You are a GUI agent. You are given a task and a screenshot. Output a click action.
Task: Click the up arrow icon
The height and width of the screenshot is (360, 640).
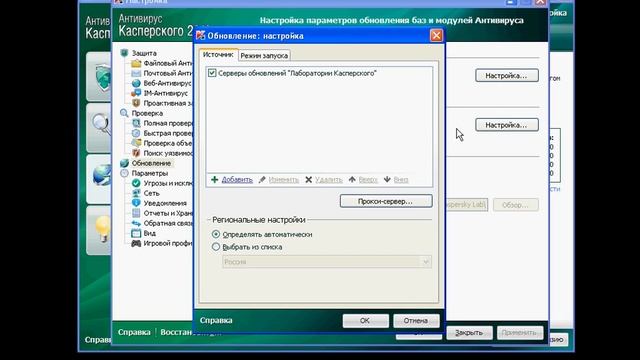(352, 180)
